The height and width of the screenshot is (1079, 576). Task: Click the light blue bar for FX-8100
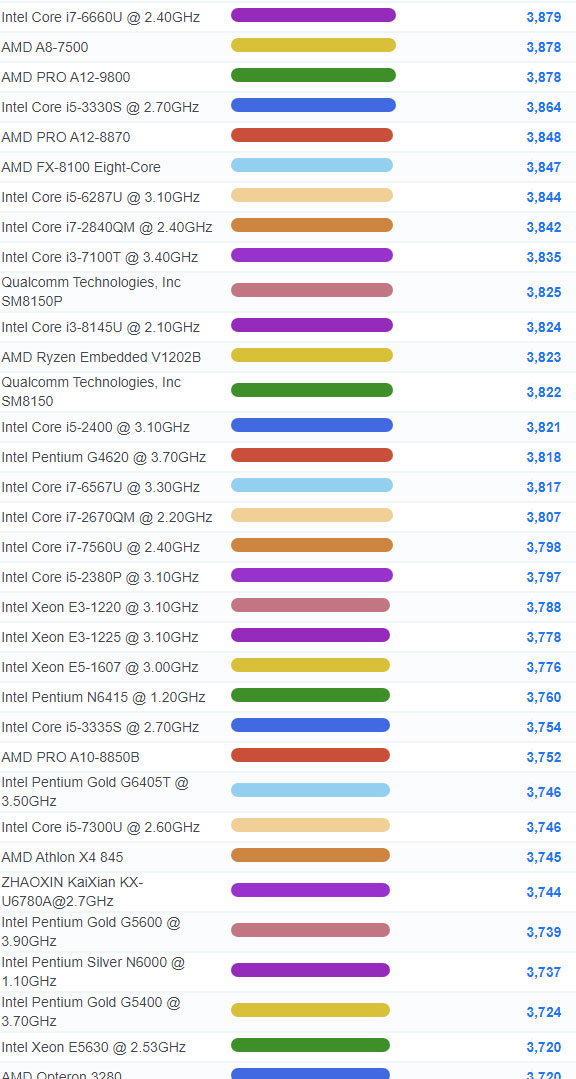click(312, 165)
